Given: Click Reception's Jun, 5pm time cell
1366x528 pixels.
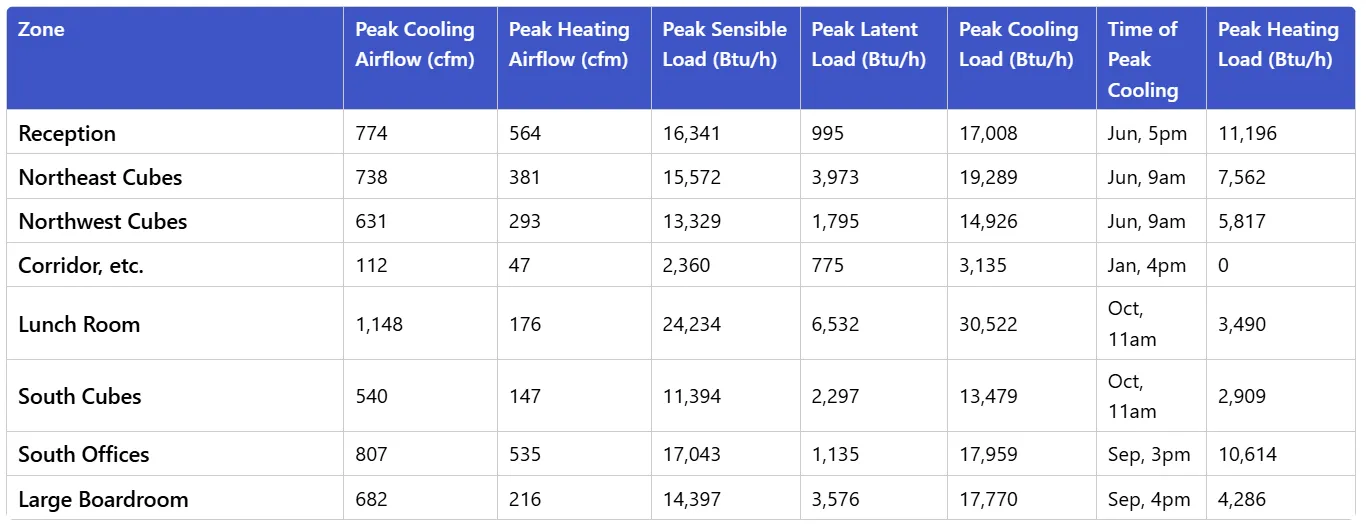Looking at the screenshot, I should point(1146,134).
